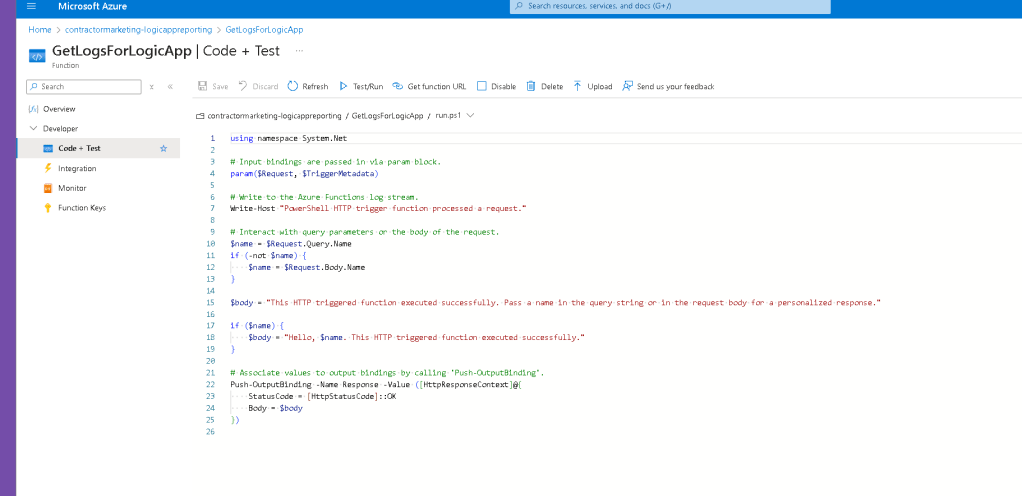
Task: Click the Monitor orange icon
Action: click(x=48, y=188)
